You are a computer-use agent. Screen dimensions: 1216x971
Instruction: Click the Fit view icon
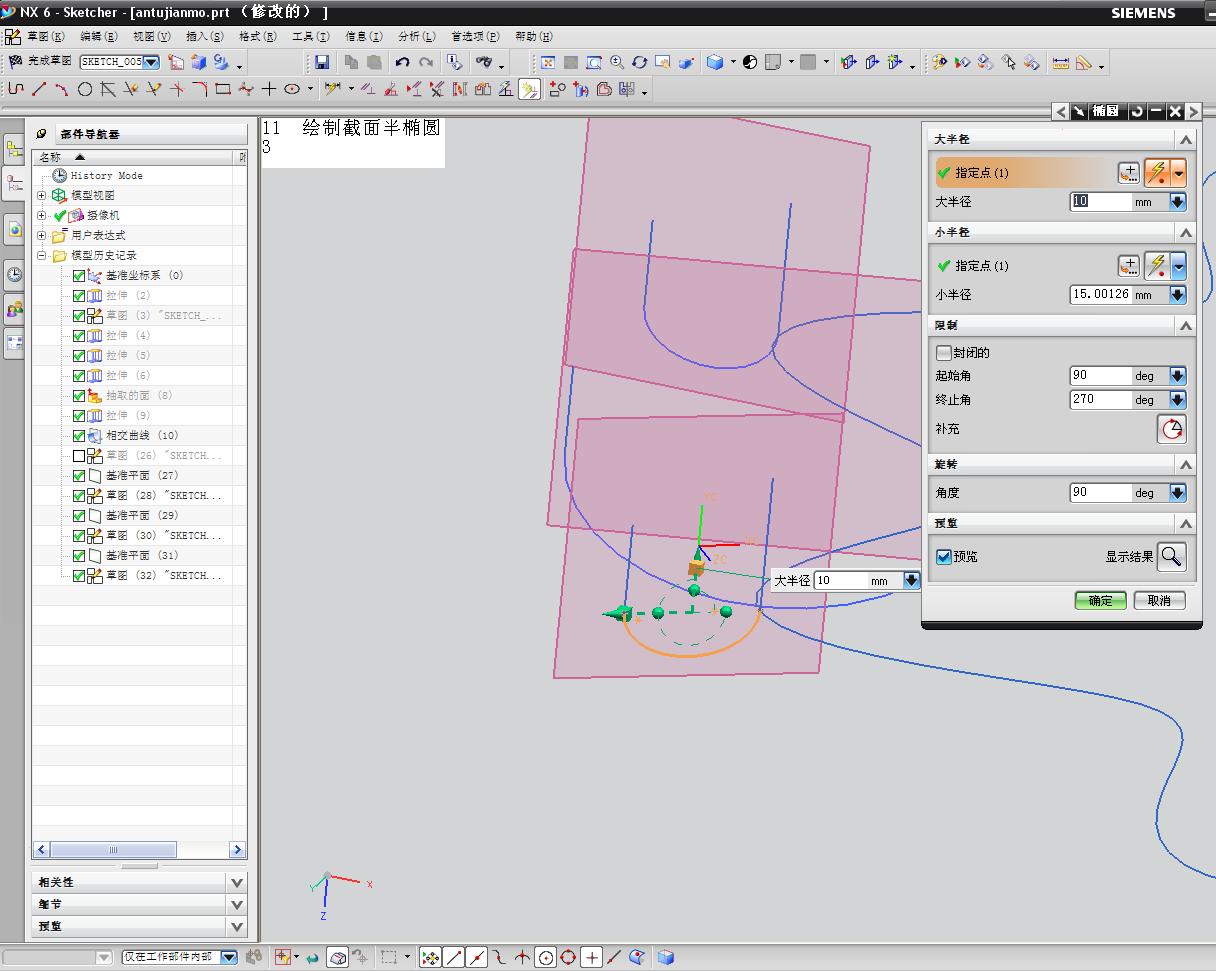point(548,62)
